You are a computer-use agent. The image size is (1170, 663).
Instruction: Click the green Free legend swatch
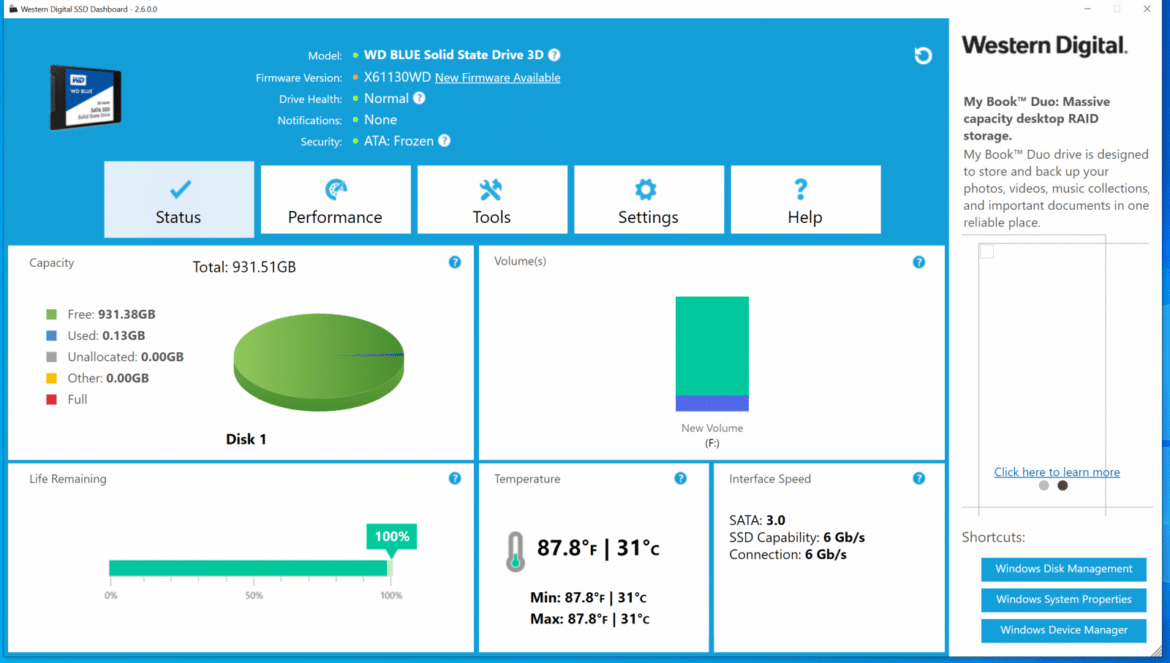51,315
